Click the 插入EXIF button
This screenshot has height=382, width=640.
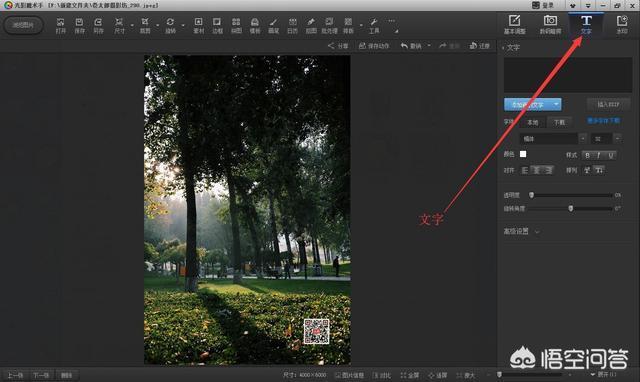tap(608, 104)
